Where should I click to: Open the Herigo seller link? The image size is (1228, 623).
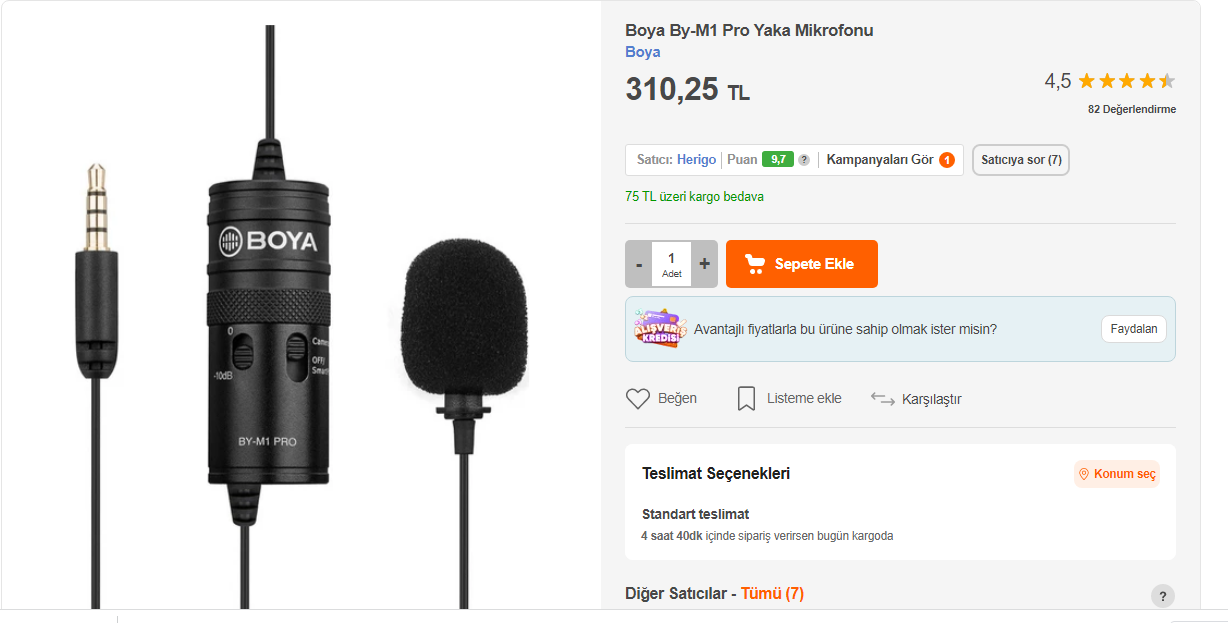click(x=696, y=160)
